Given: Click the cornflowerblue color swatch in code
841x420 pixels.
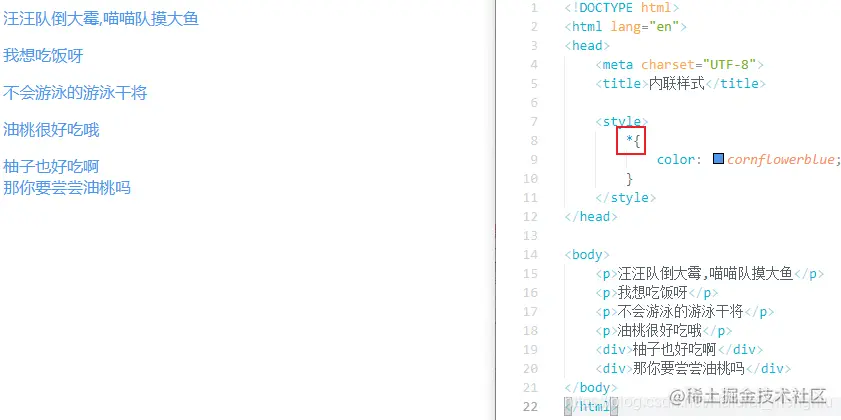Looking at the screenshot, I should (x=719, y=159).
